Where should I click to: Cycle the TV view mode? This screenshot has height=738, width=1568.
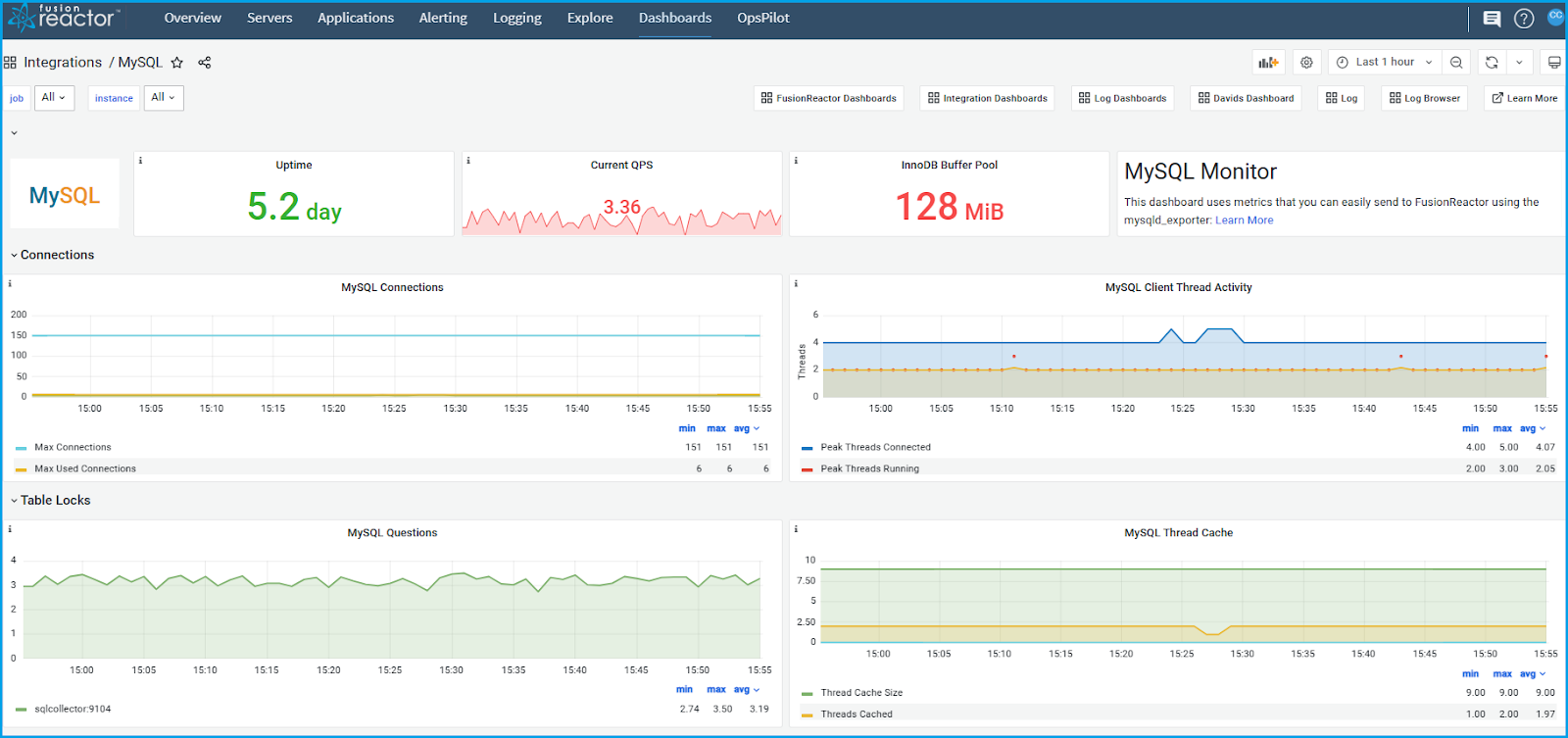[x=1554, y=62]
